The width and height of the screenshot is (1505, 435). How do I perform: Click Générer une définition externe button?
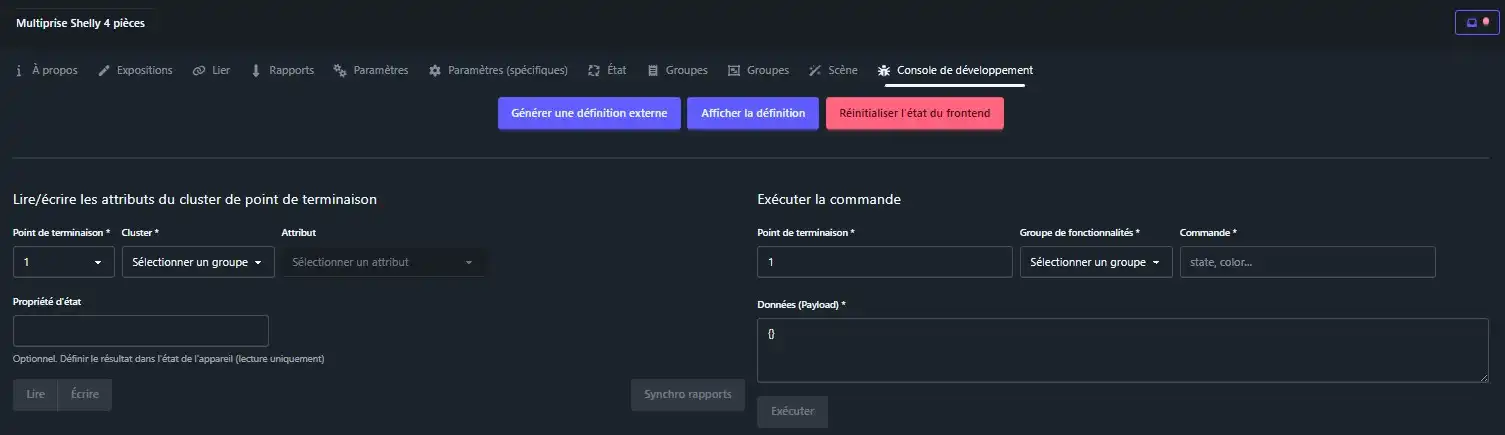click(x=589, y=113)
